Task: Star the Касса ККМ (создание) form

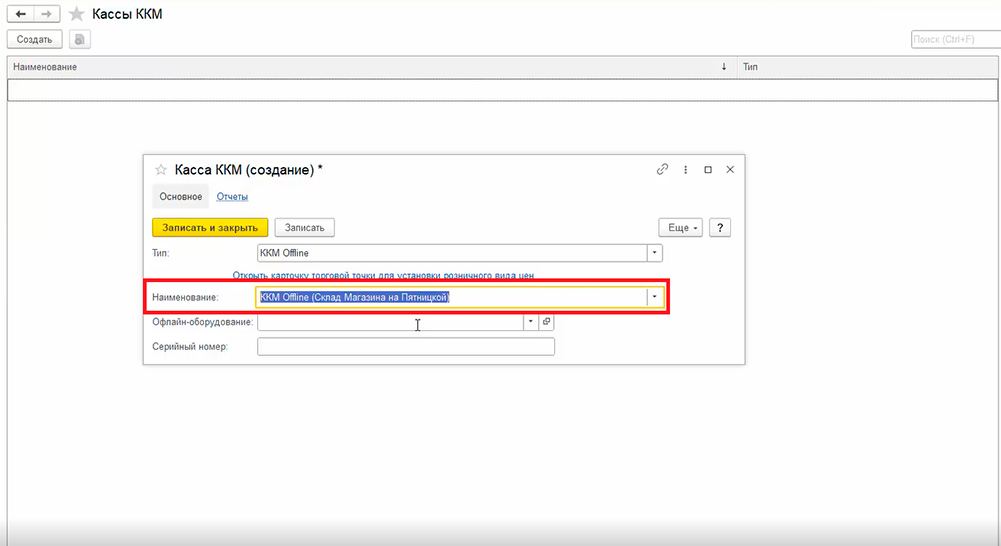Action: pyautogui.click(x=160, y=170)
